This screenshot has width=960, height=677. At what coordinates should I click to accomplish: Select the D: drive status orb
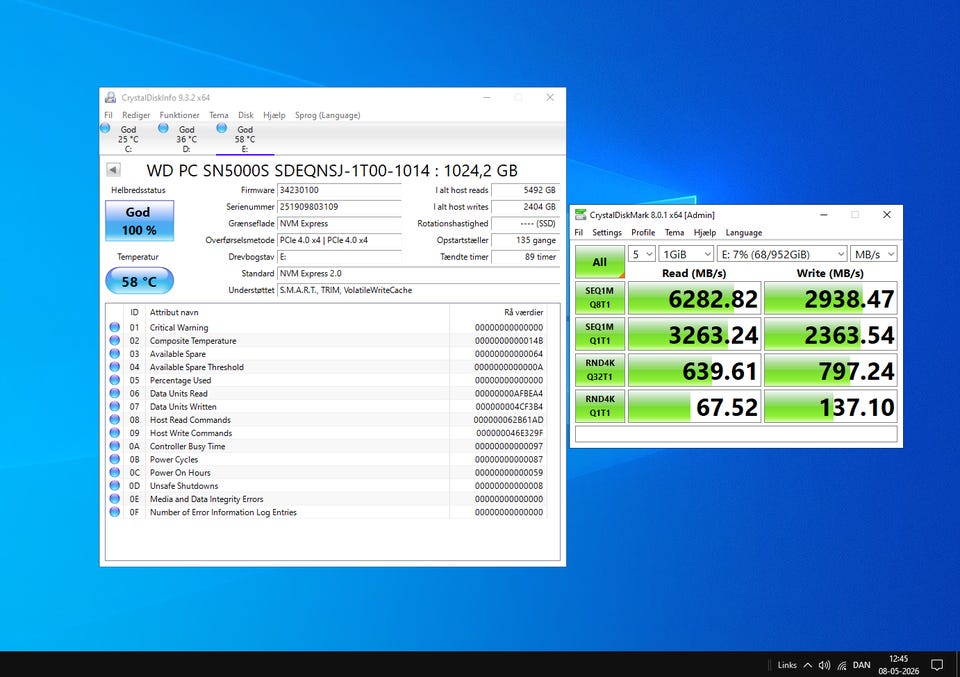coord(163,128)
